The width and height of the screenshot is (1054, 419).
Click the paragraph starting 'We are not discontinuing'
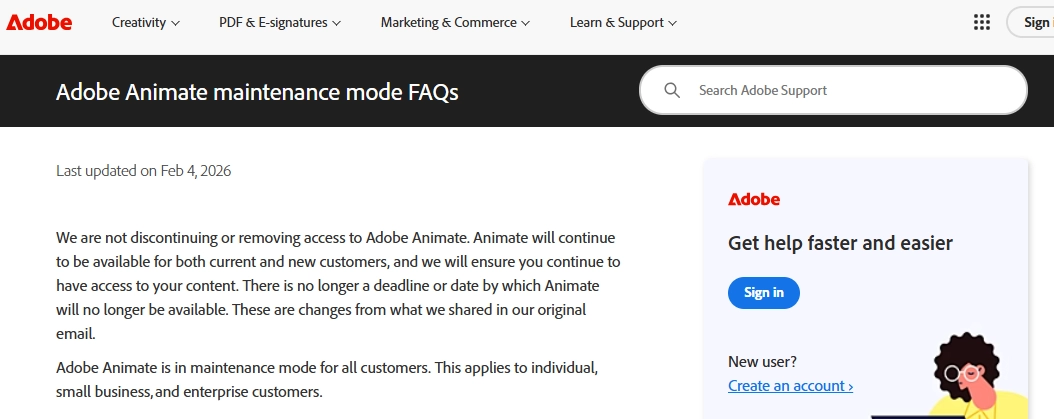pyautogui.click(x=338, y=285)
